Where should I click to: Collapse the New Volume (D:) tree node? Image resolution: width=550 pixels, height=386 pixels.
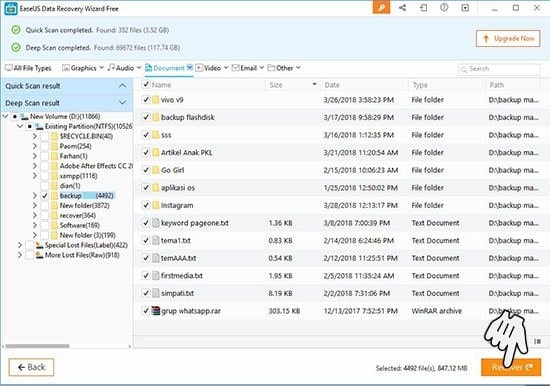coord(5,116)
